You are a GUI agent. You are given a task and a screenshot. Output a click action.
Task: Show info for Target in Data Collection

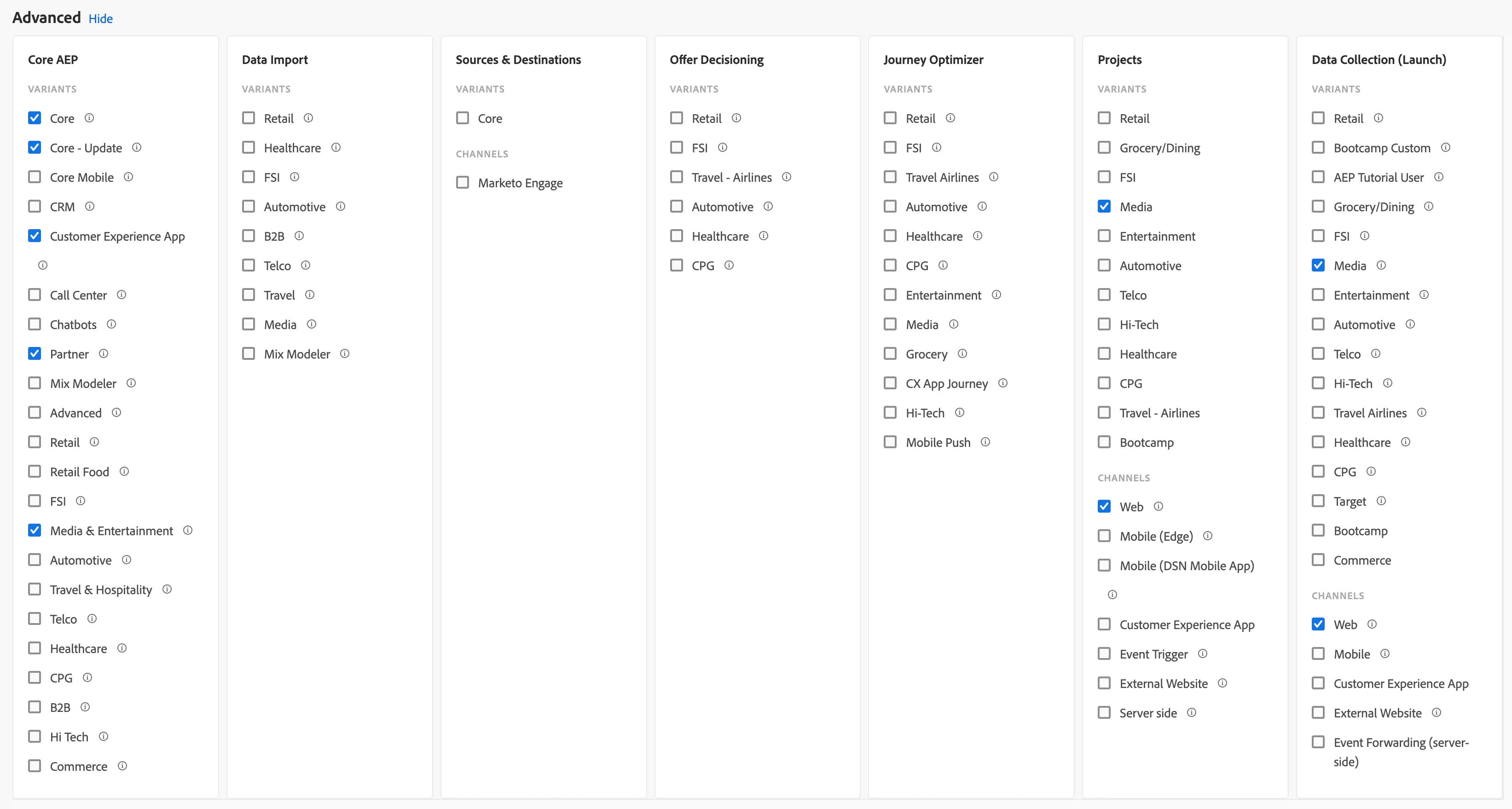click(1381, 501)
